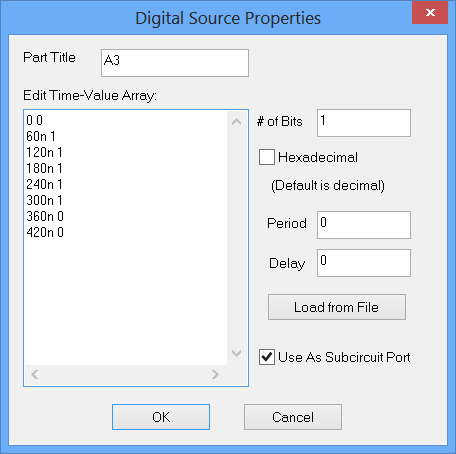Click the scroll right arrow in array editor

(x=215, y=375)
